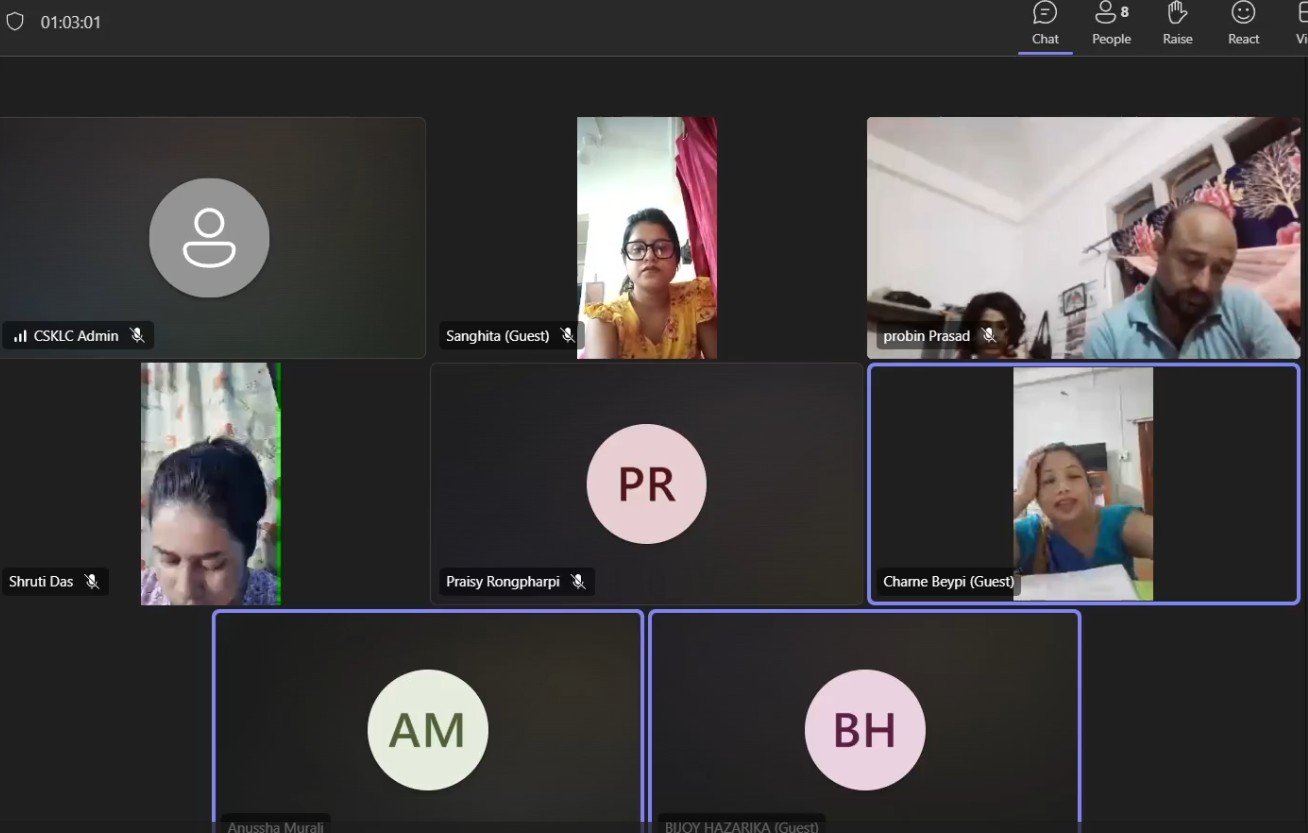Show the People participants list

(1111, 25)
